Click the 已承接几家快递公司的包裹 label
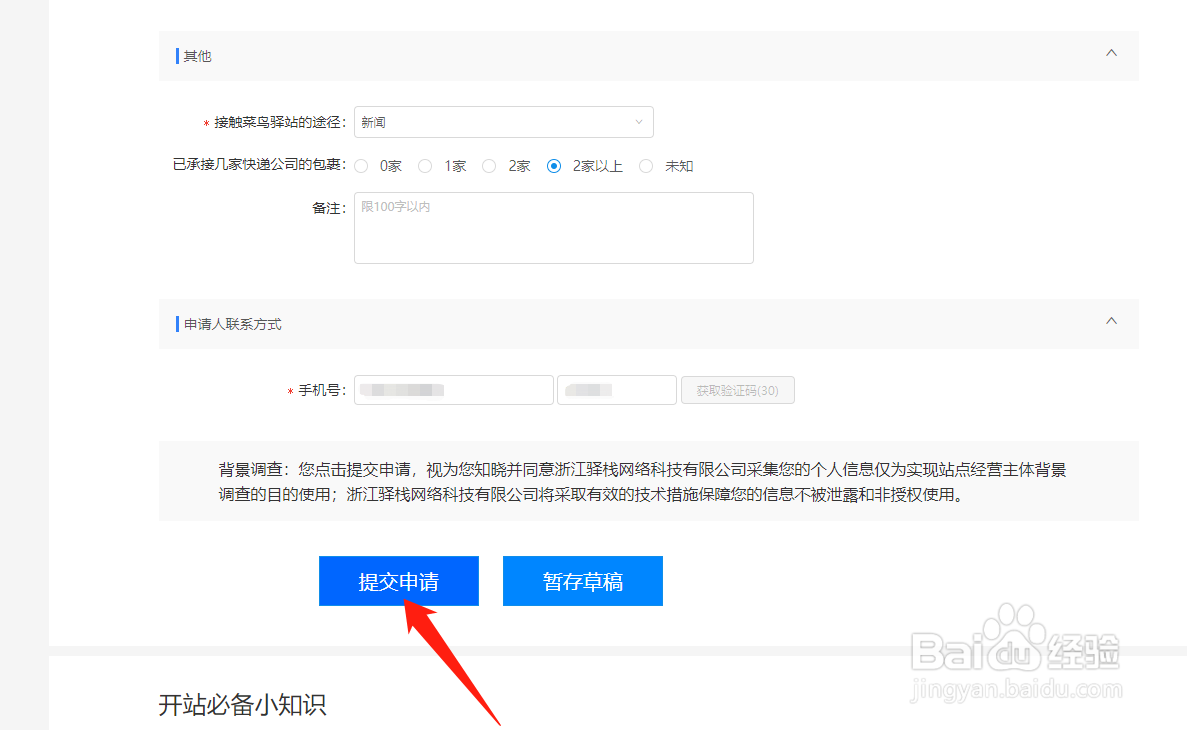1187x730 pixels. coord(259,165)
